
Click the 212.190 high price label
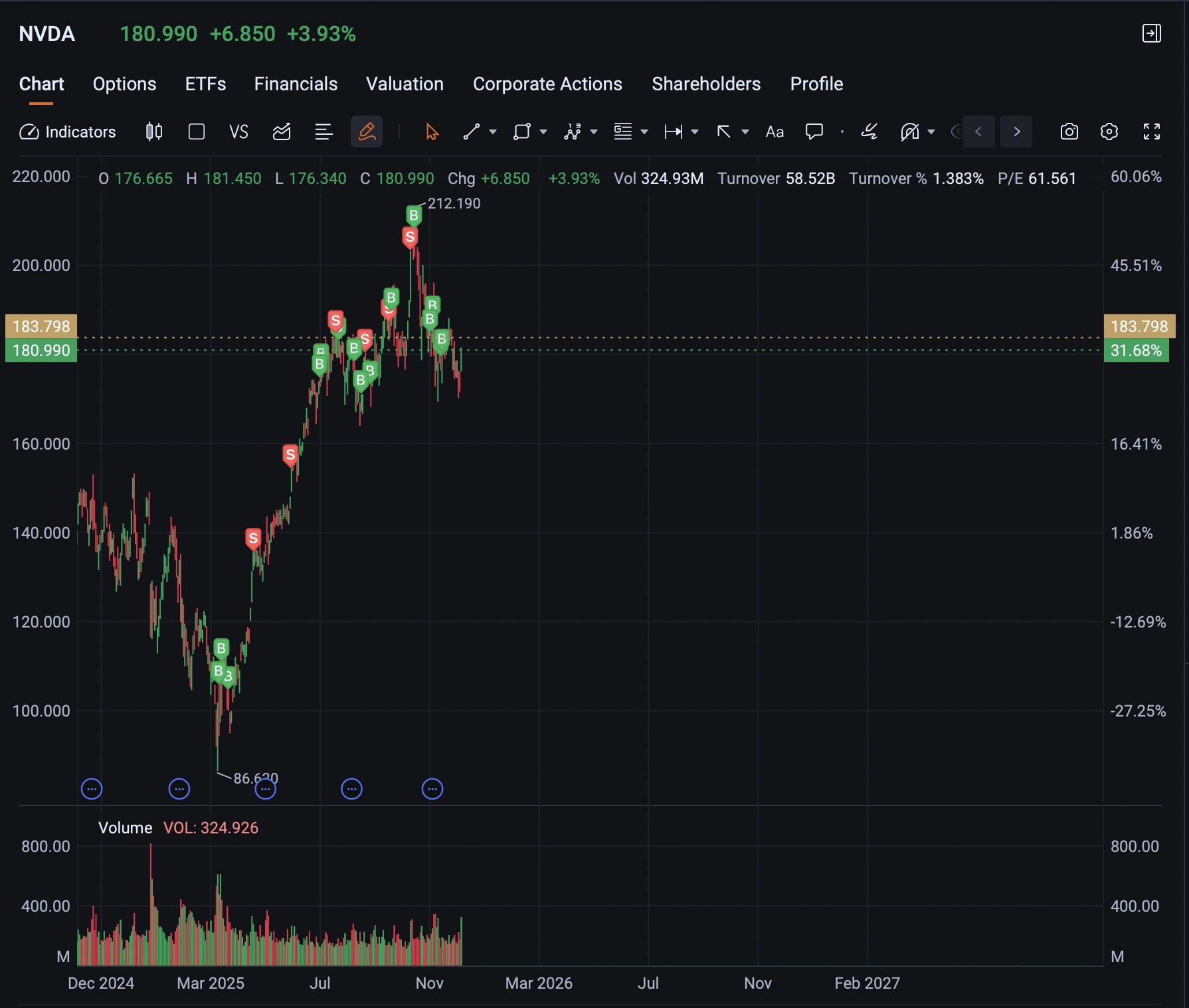pyautogui.click(x=454, y=203)
